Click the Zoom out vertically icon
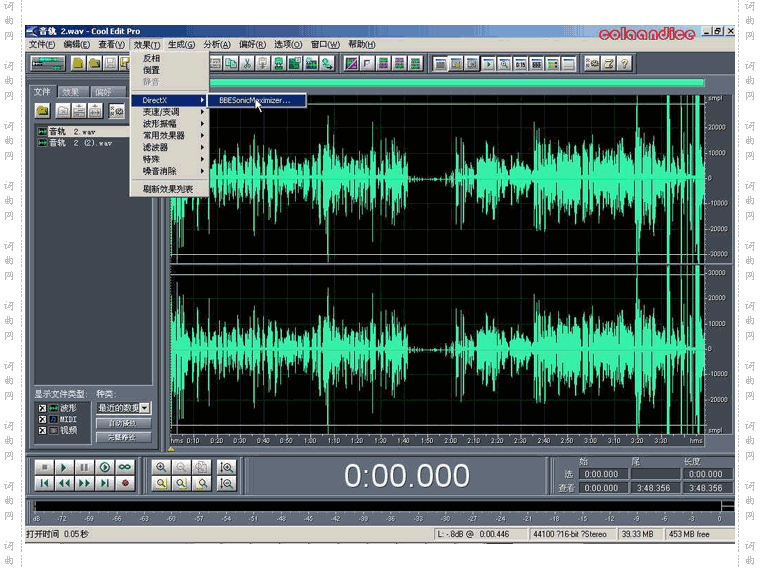Viewport: 760px width, 569px height. coord(226,483)
